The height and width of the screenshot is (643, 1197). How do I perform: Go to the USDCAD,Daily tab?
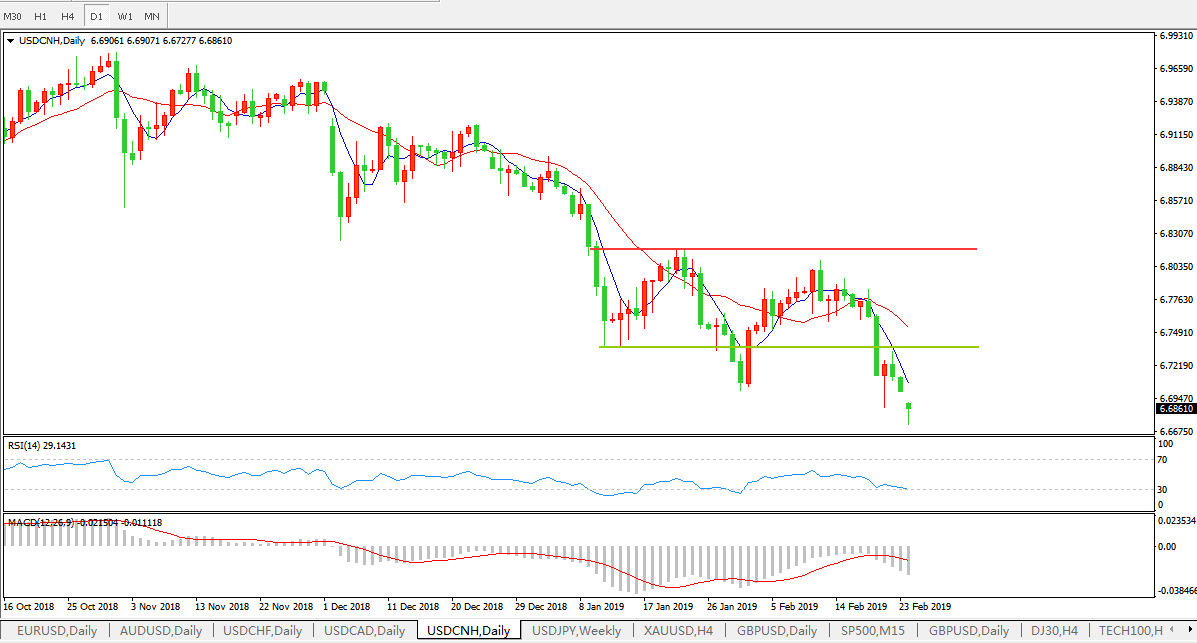tap(364, 631)
